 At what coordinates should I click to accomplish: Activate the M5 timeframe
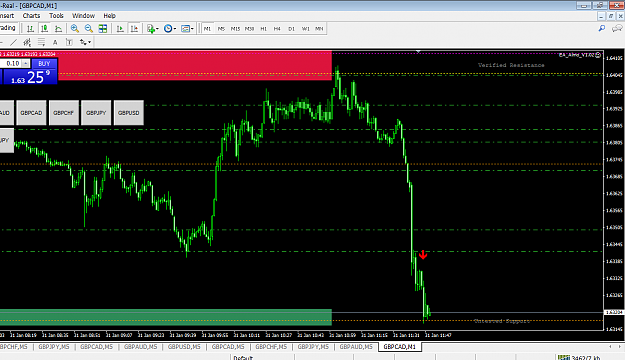click(x=221, y=29)
